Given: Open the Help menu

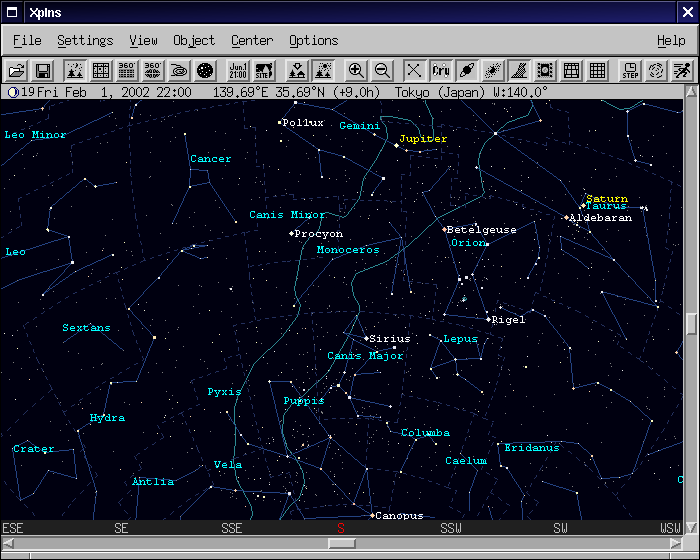Looking at the screenshot, I should click(671, 41).
